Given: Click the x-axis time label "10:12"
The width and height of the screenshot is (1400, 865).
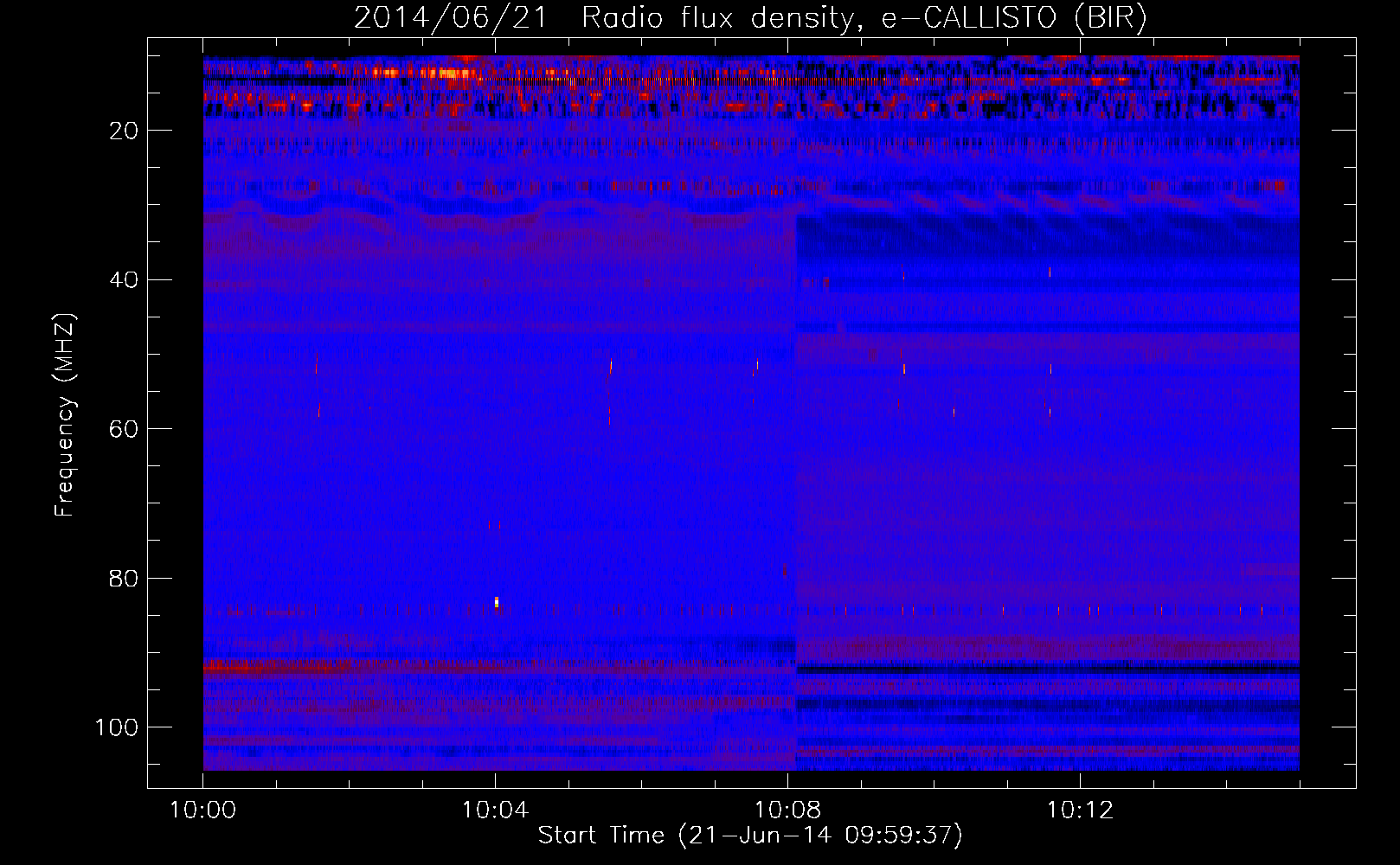Looking at the screenshot, I should 1079,811.
